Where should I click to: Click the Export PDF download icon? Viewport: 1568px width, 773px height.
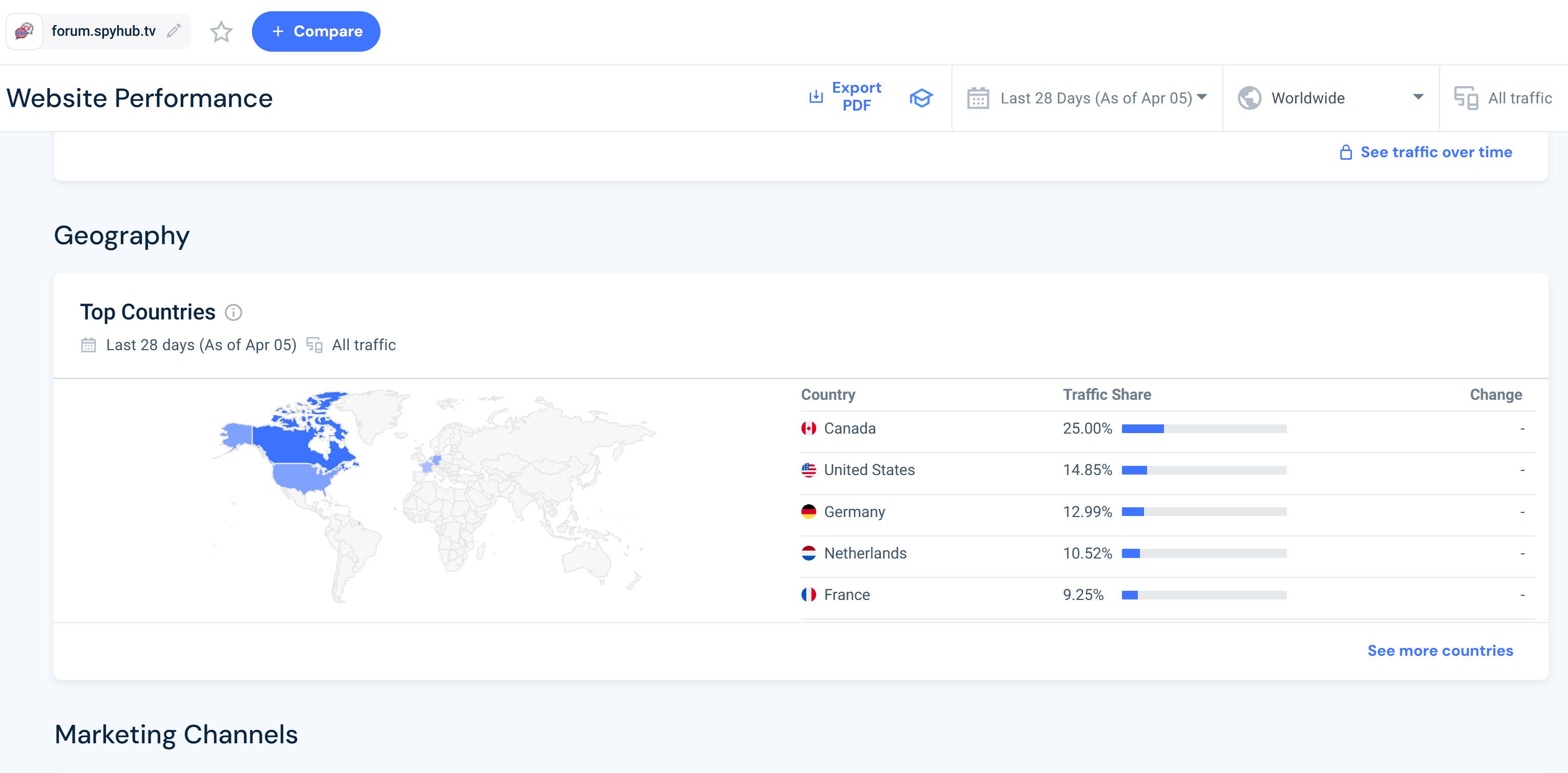tap(816, 97)
